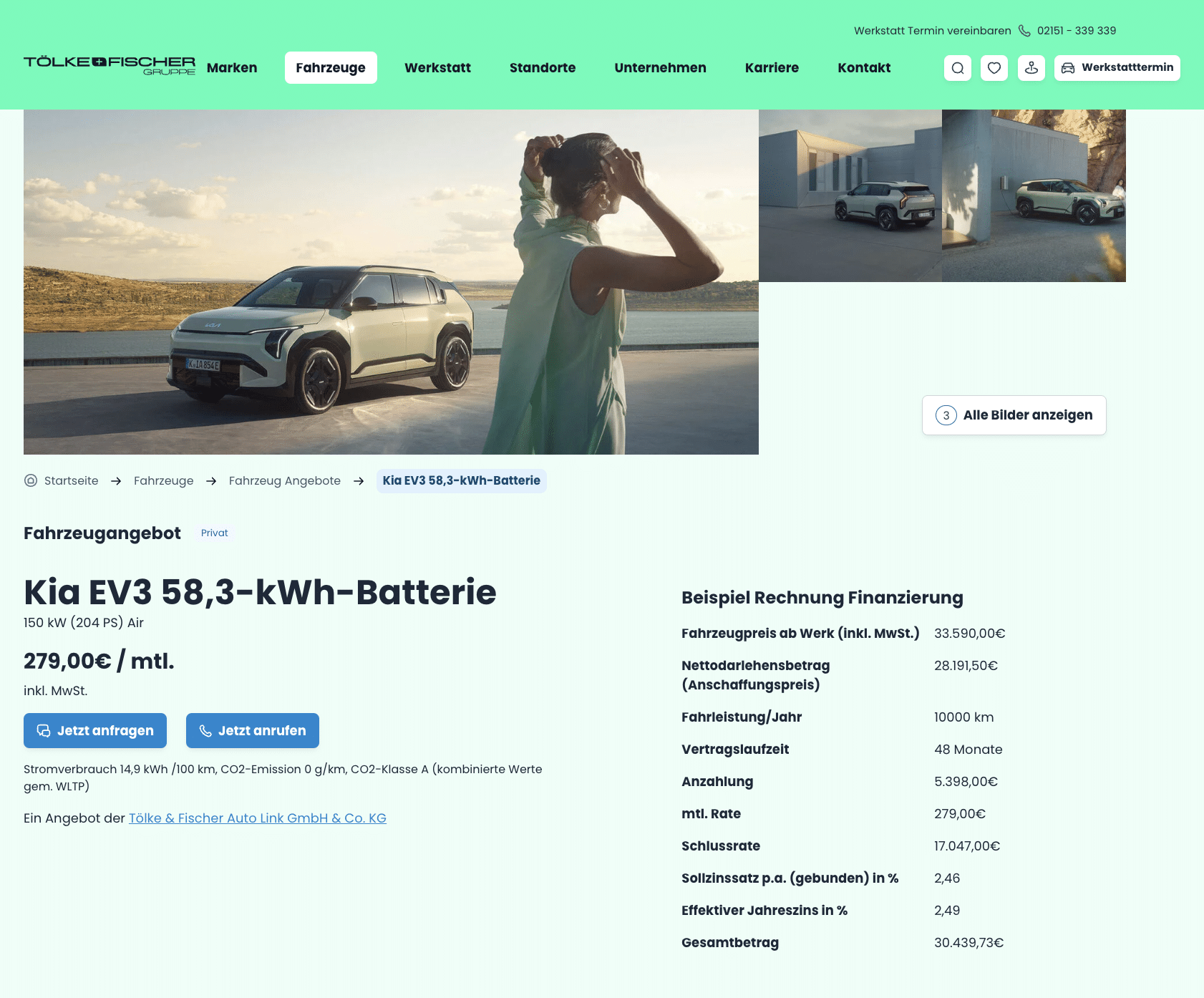The width and height of the screenshot is (1204, 998).
Task: Open favorites via the heart icon
Action: coord(994,68)
